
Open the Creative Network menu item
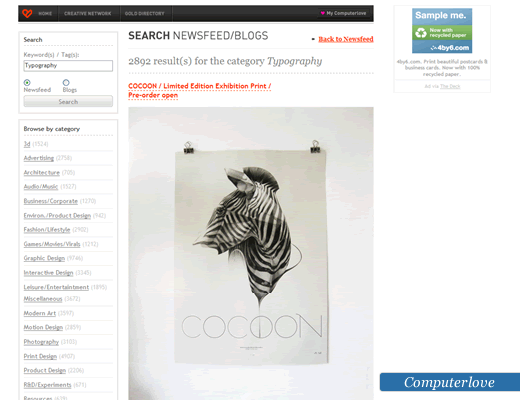coord(88,14)
